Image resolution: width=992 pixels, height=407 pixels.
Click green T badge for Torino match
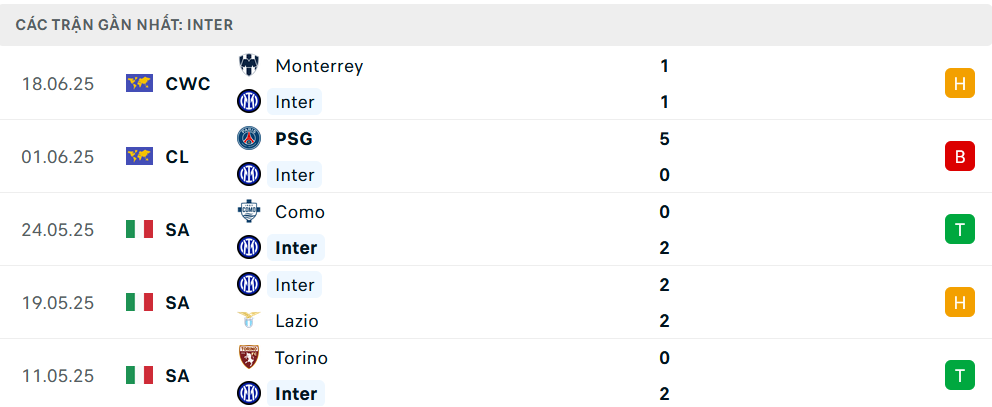click(960, 375)
